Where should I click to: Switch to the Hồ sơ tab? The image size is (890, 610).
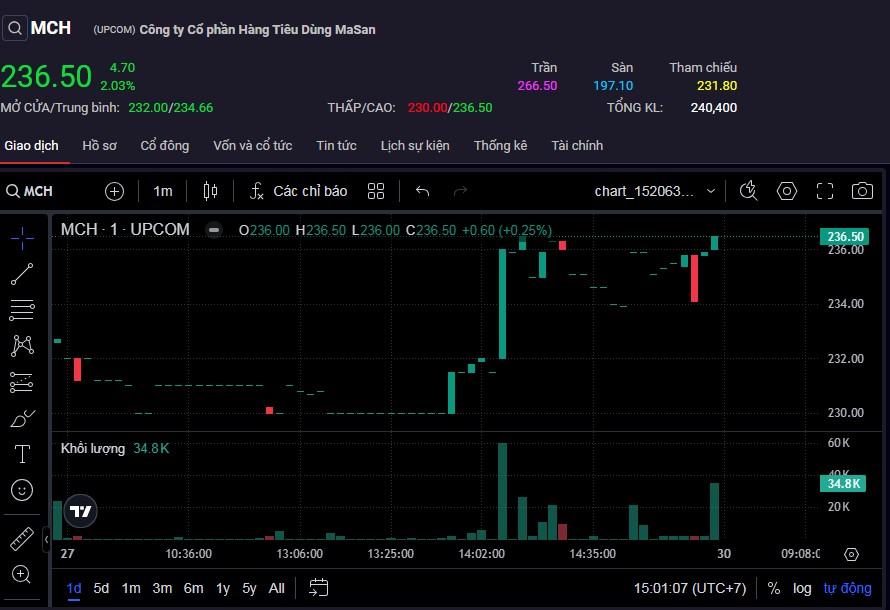click(99, 146)
